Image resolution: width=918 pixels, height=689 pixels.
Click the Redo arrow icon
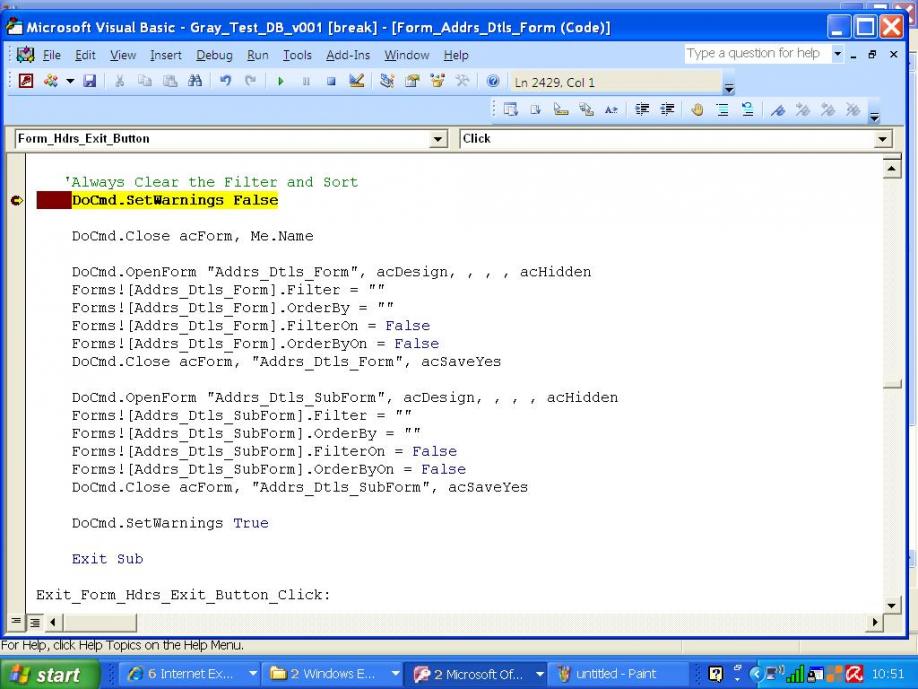251,81
